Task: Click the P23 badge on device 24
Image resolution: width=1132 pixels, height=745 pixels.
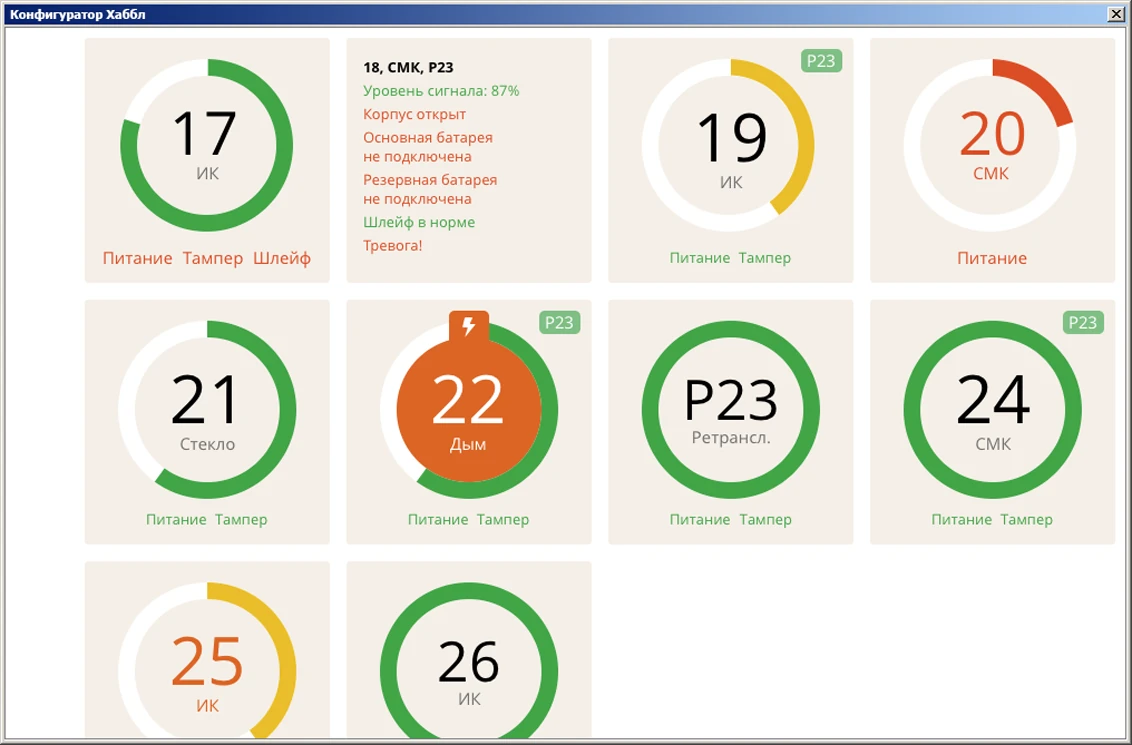Action: tap(1083, 322)
